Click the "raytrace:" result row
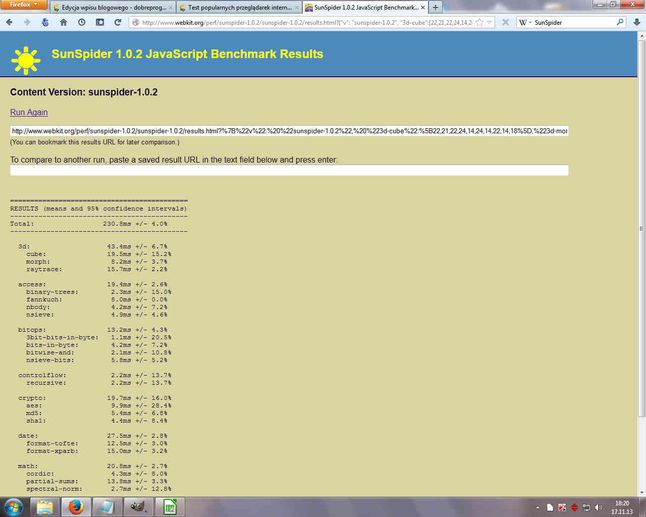This screenshot has height=517, width=646. (x=96, y=269)
